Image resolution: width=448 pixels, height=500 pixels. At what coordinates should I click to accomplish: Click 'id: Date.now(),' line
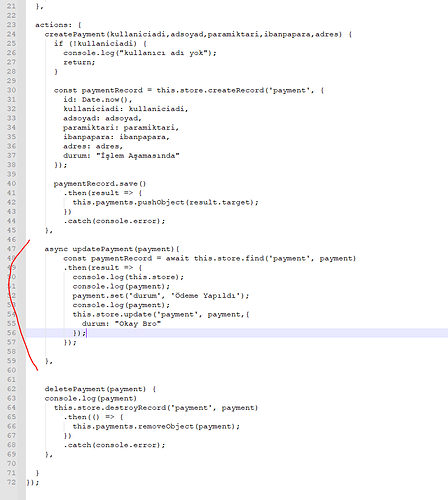[x=98, y=99]
